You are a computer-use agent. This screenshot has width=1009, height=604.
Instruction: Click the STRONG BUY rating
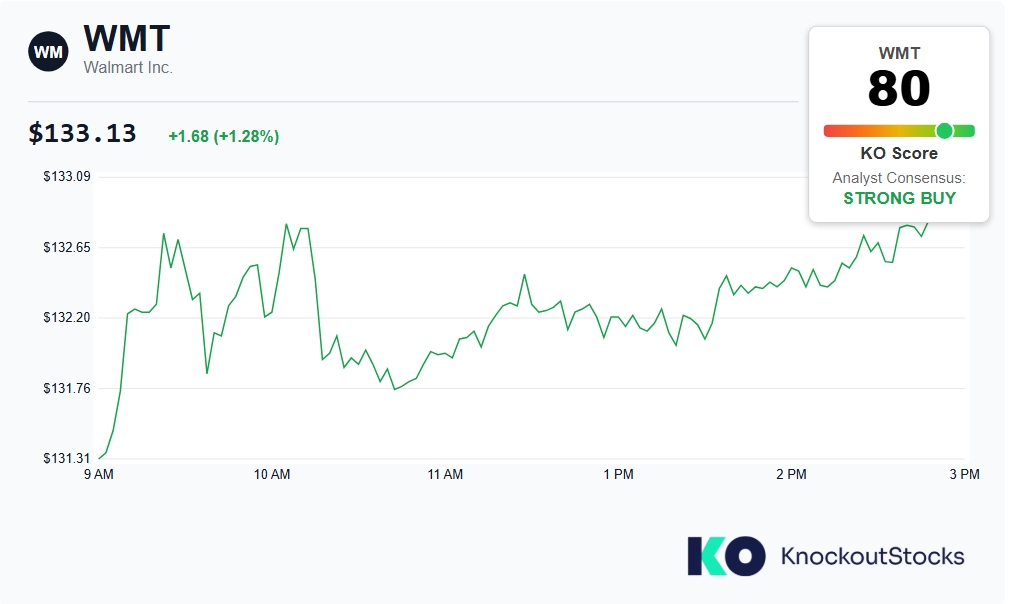(x=900, y=198)
